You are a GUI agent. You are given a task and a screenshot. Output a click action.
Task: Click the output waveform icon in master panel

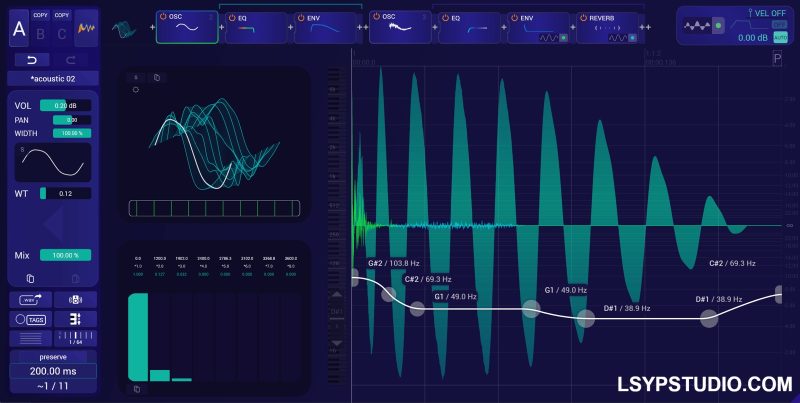(x=697, y=25)
